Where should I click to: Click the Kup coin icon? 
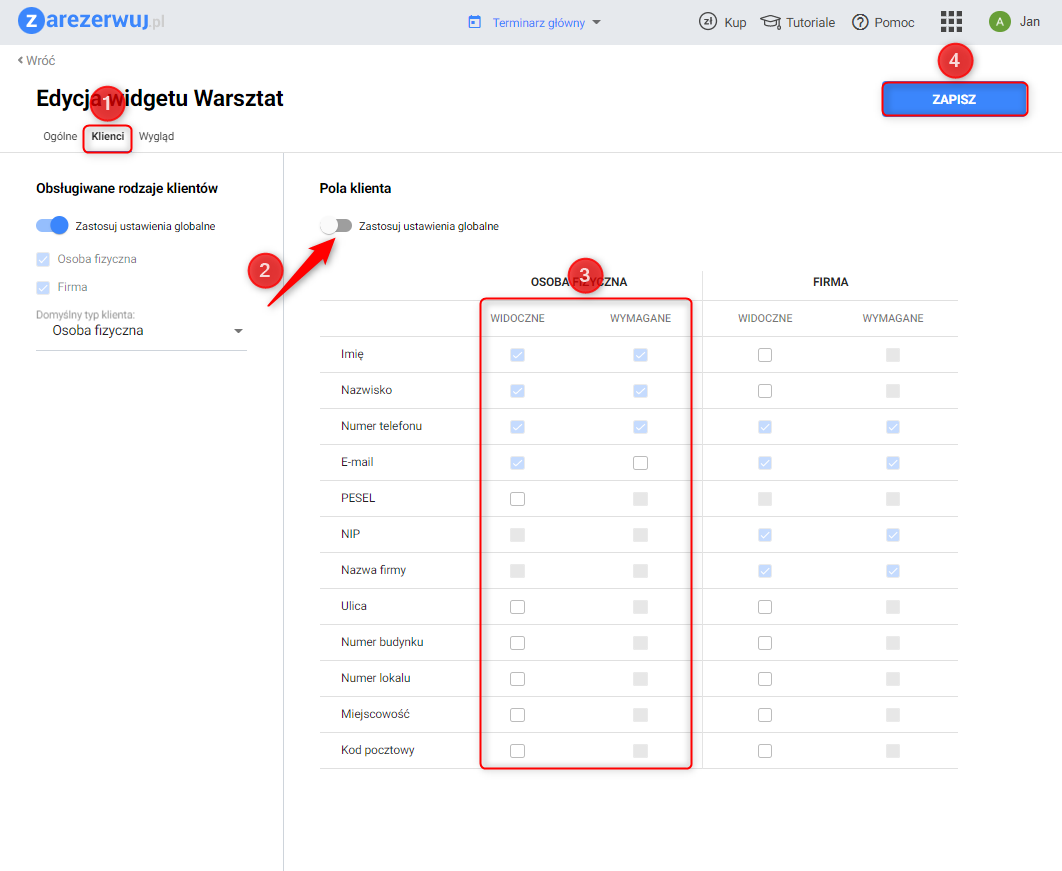[708, 22]
